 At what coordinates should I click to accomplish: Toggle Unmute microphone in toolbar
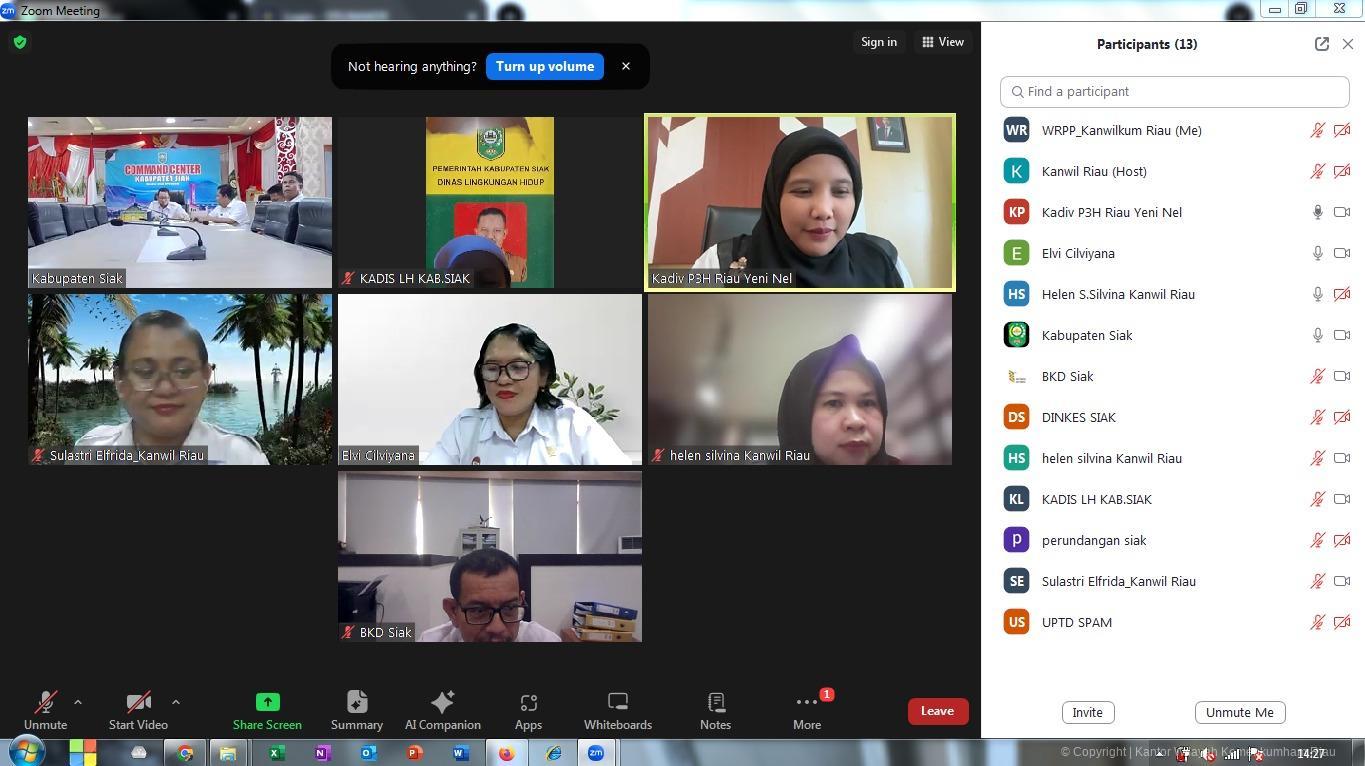tap(45, 711)
